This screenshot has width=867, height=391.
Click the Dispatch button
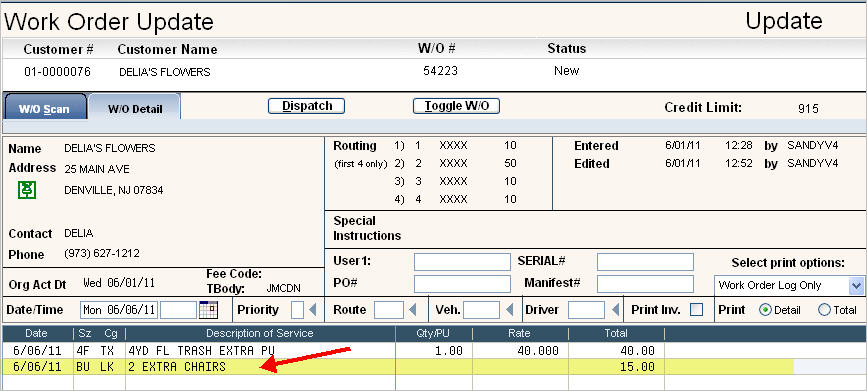click(306, 106)
